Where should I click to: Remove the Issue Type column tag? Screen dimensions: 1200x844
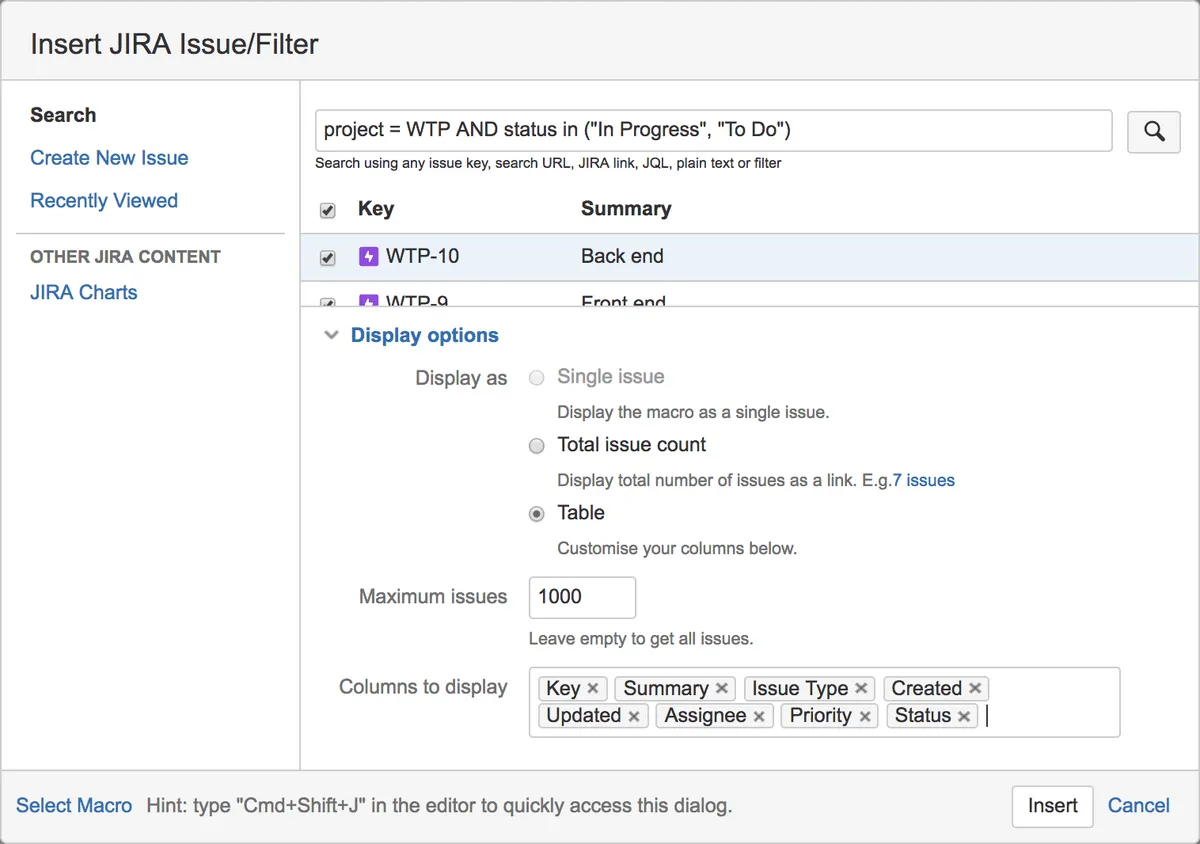(x=861, y=688)
